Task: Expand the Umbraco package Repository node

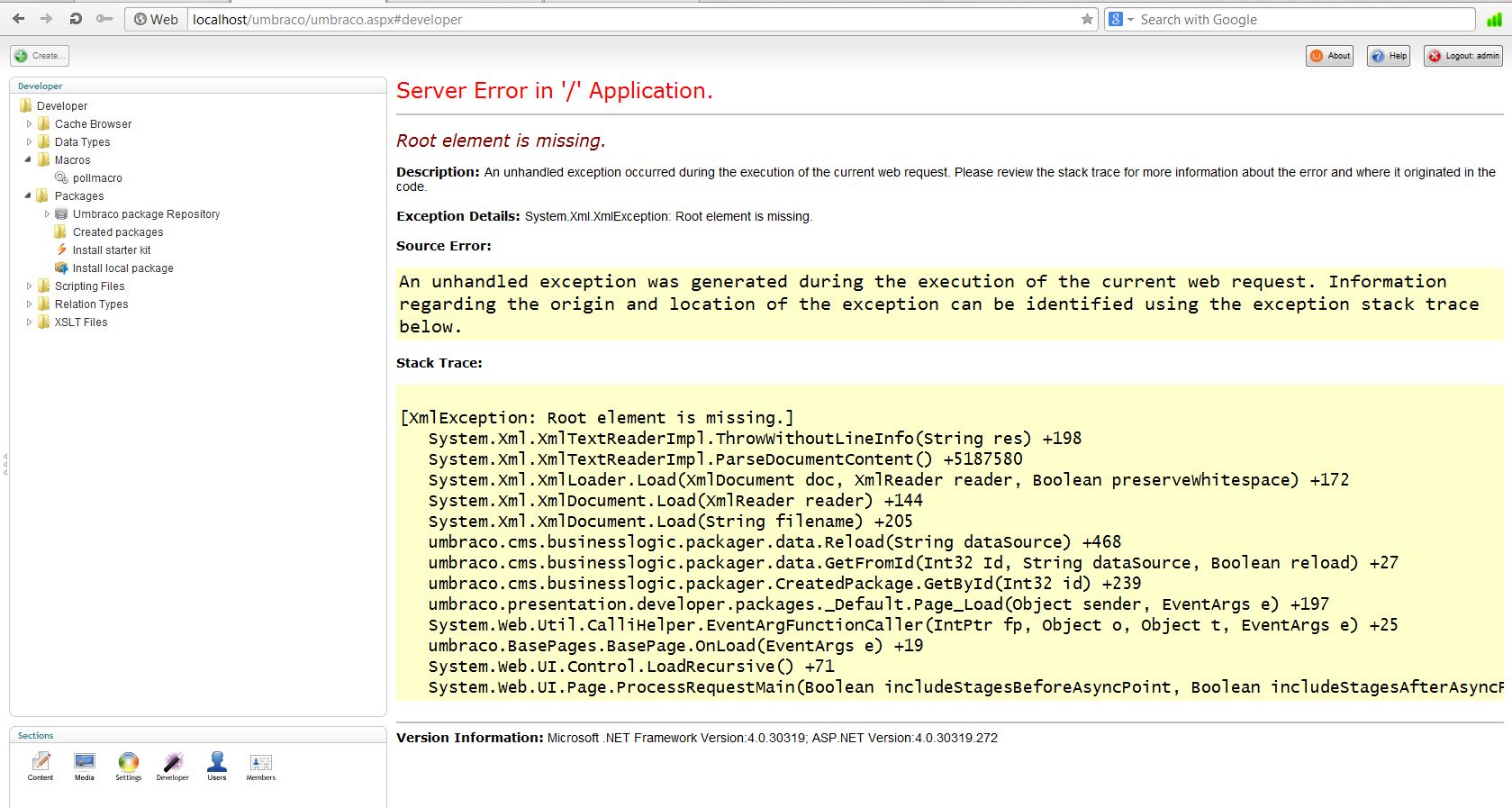Action: [x=47, y=214]
